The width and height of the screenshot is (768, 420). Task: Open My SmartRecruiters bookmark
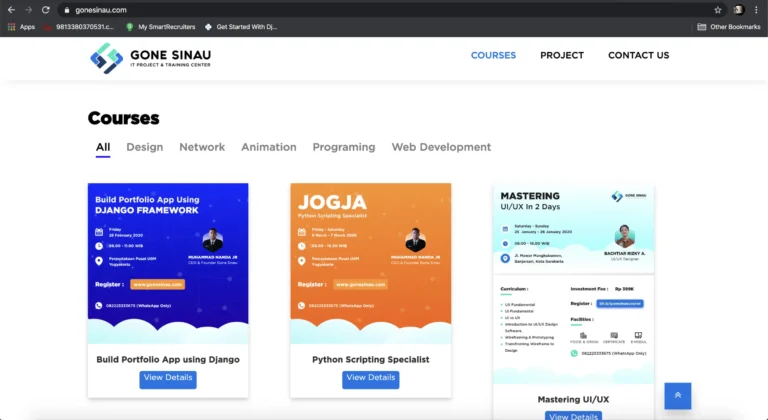[x=161, y=27]
